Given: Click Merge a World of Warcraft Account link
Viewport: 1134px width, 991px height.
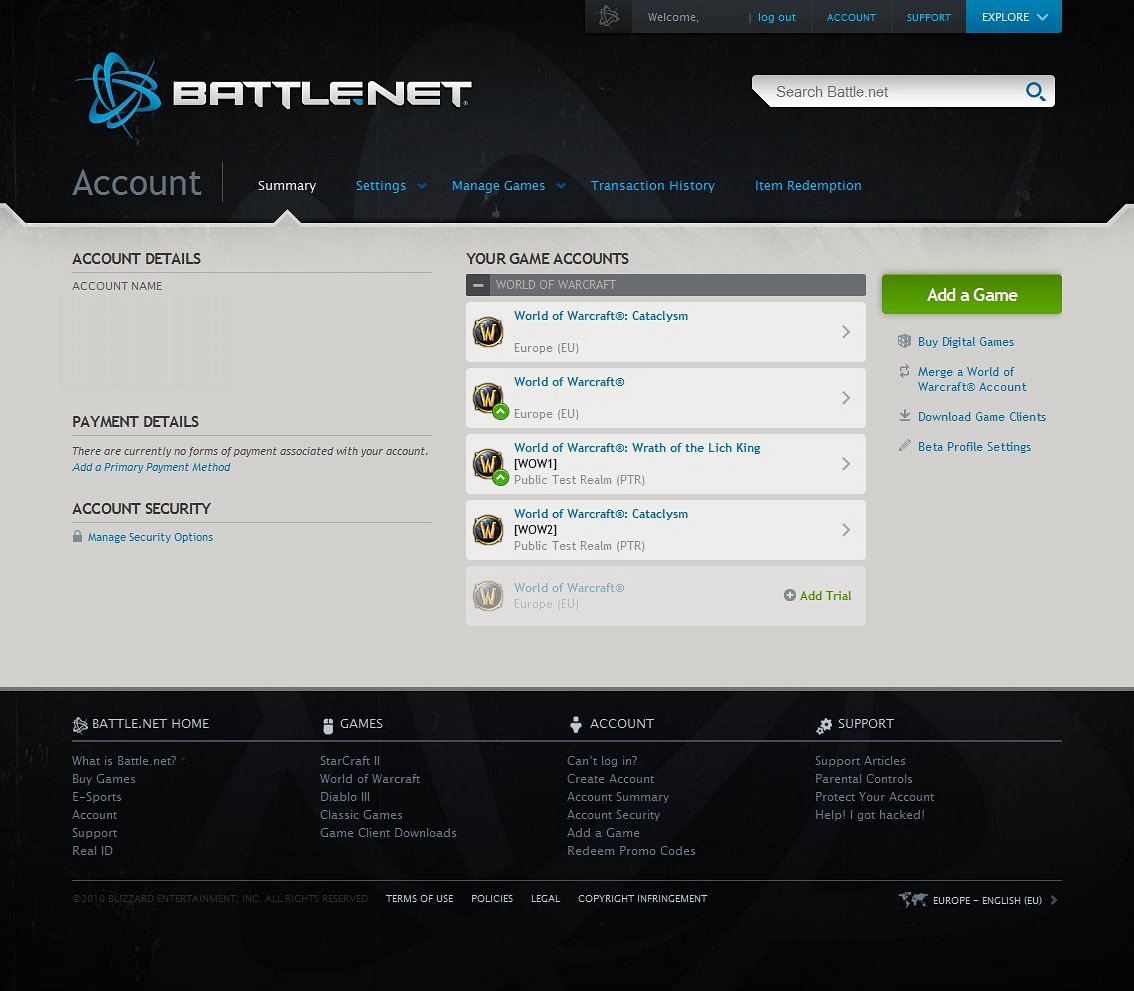Looking at the screenshot, I should pyautogui.click(x=971, y=379).
